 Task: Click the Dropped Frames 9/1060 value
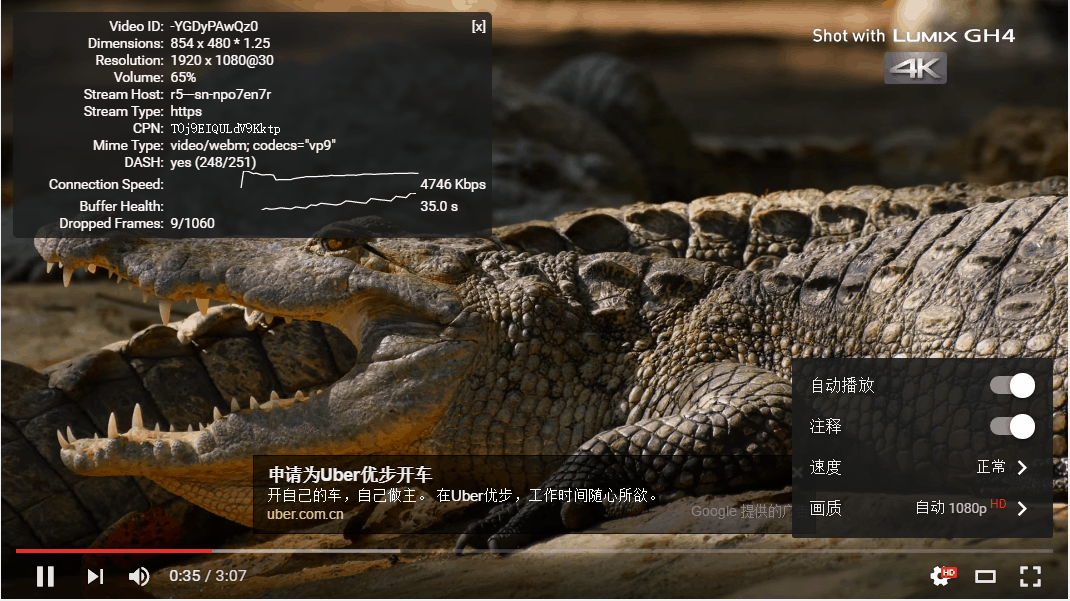click(192, 223)
